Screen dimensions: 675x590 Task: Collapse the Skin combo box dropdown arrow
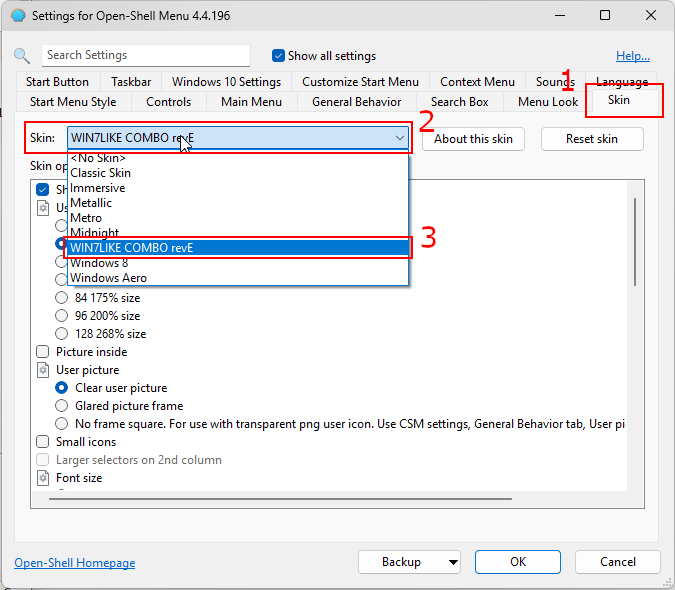pyautogui.click(x=400, y=139)
